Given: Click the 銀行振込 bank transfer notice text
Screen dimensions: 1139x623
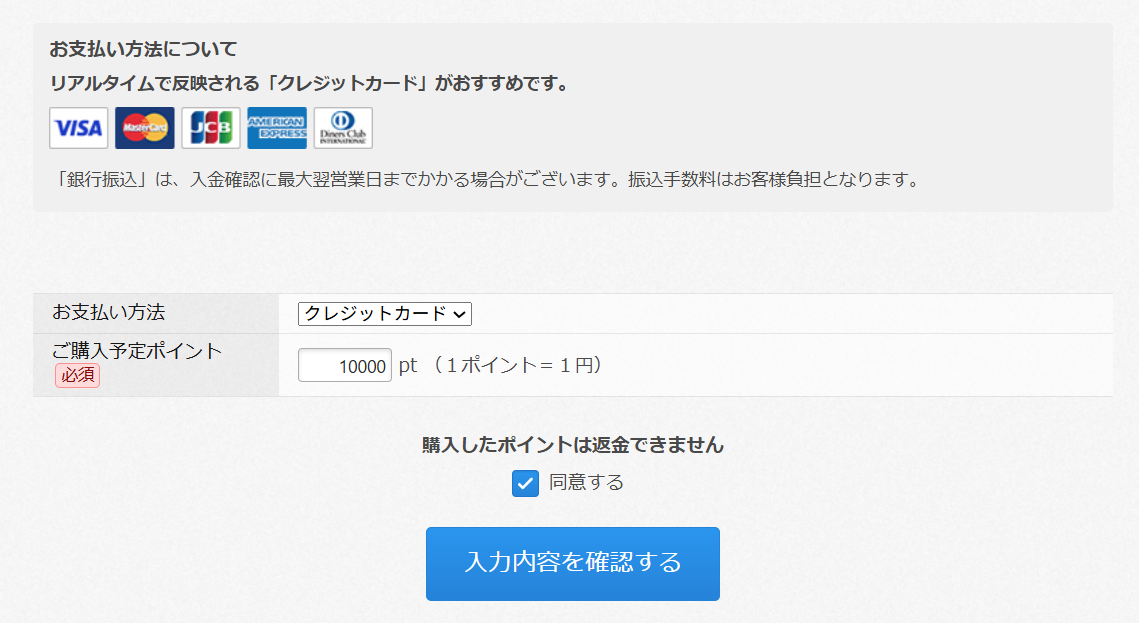Looking at the screenshot, I should (488, 181).
